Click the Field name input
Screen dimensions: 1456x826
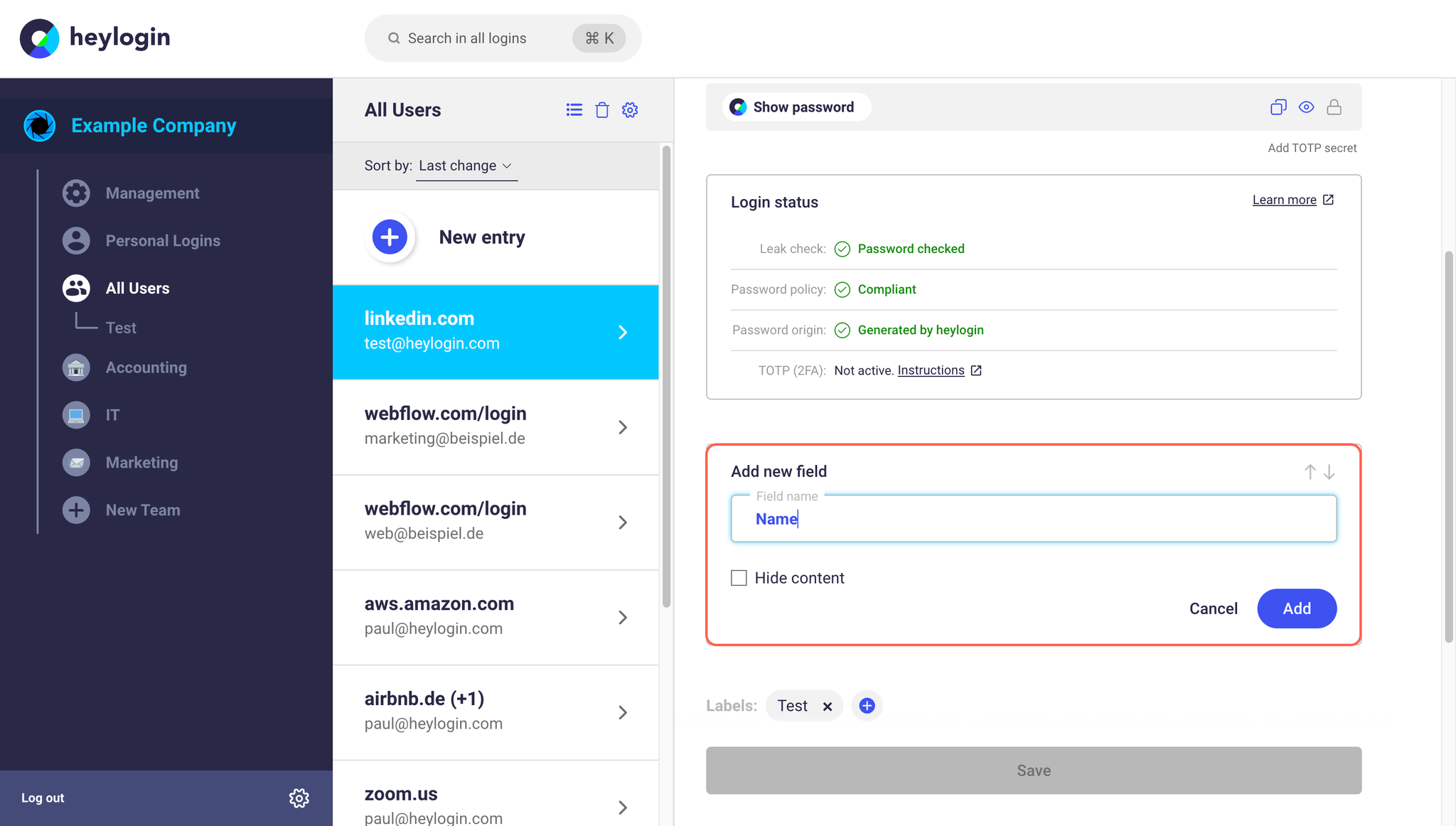click(1033, 519)
